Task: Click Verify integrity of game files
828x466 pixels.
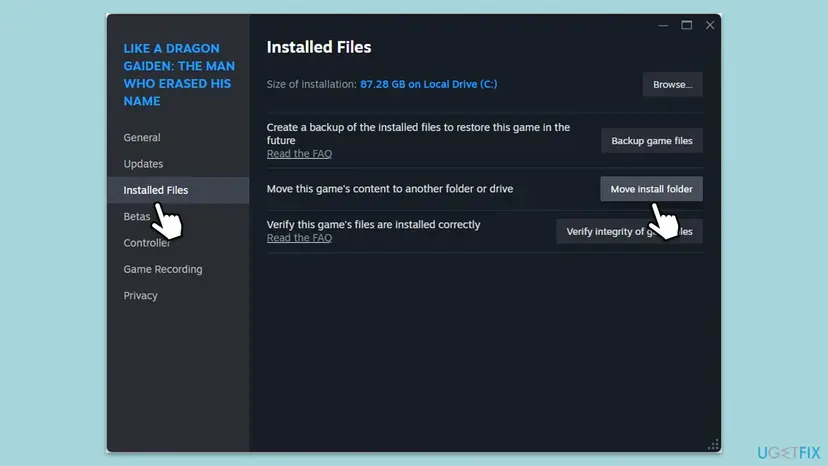Action: click(629, 231)
